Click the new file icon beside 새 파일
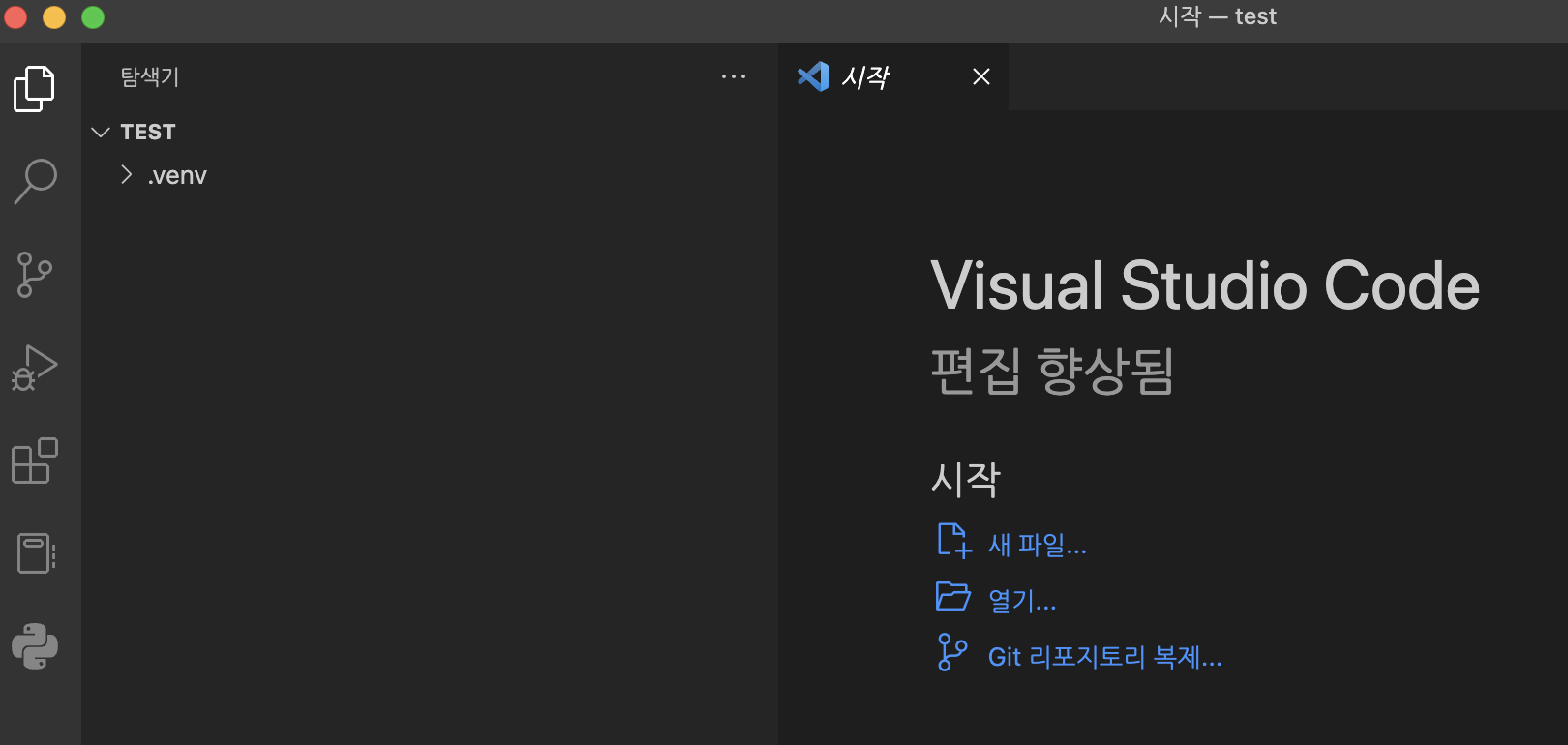Viewport: 1568px width, 745px height. point(954,541)
